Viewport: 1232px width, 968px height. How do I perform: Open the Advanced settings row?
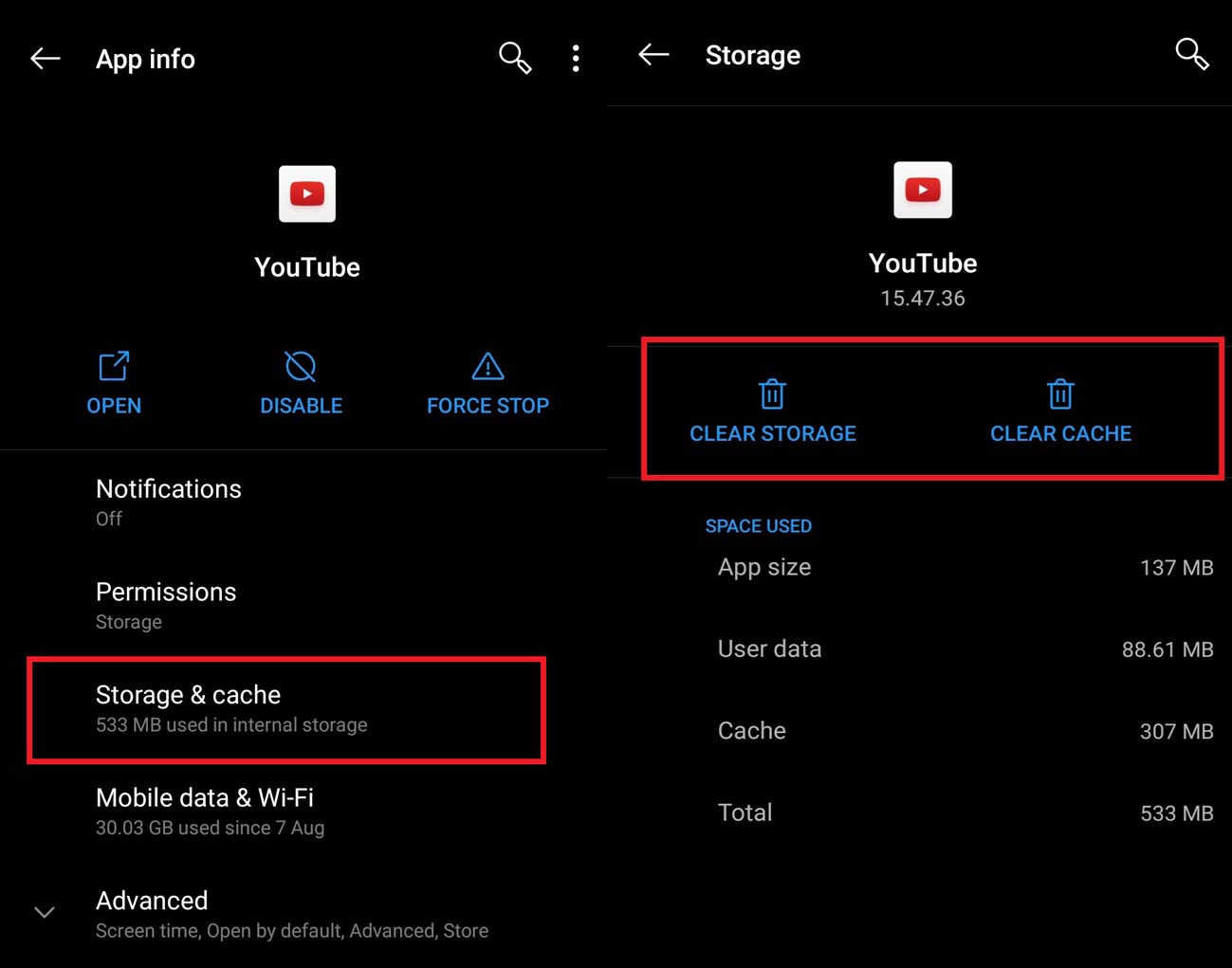[x=303, y=914]
